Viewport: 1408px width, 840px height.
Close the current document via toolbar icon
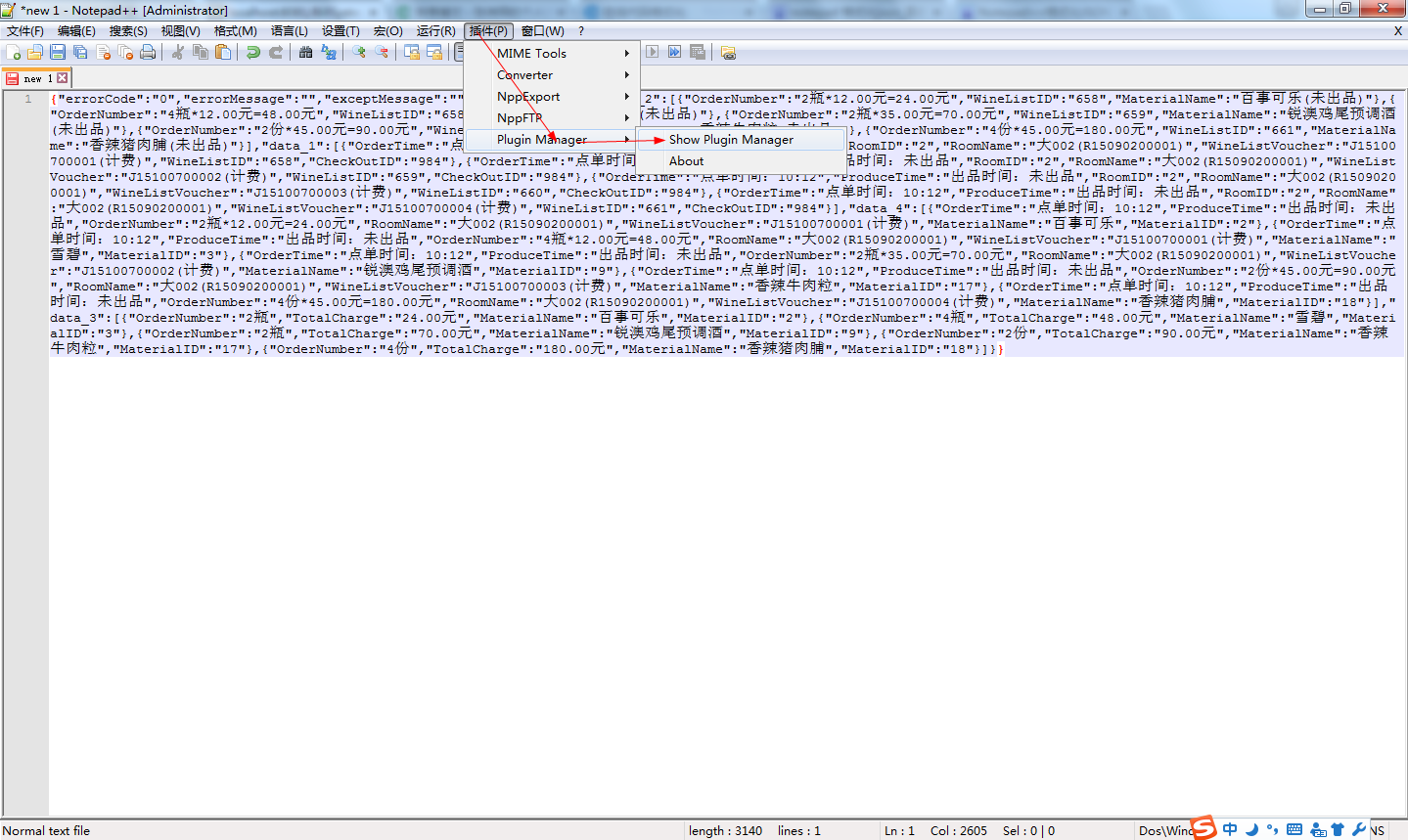tap(103, 52)
